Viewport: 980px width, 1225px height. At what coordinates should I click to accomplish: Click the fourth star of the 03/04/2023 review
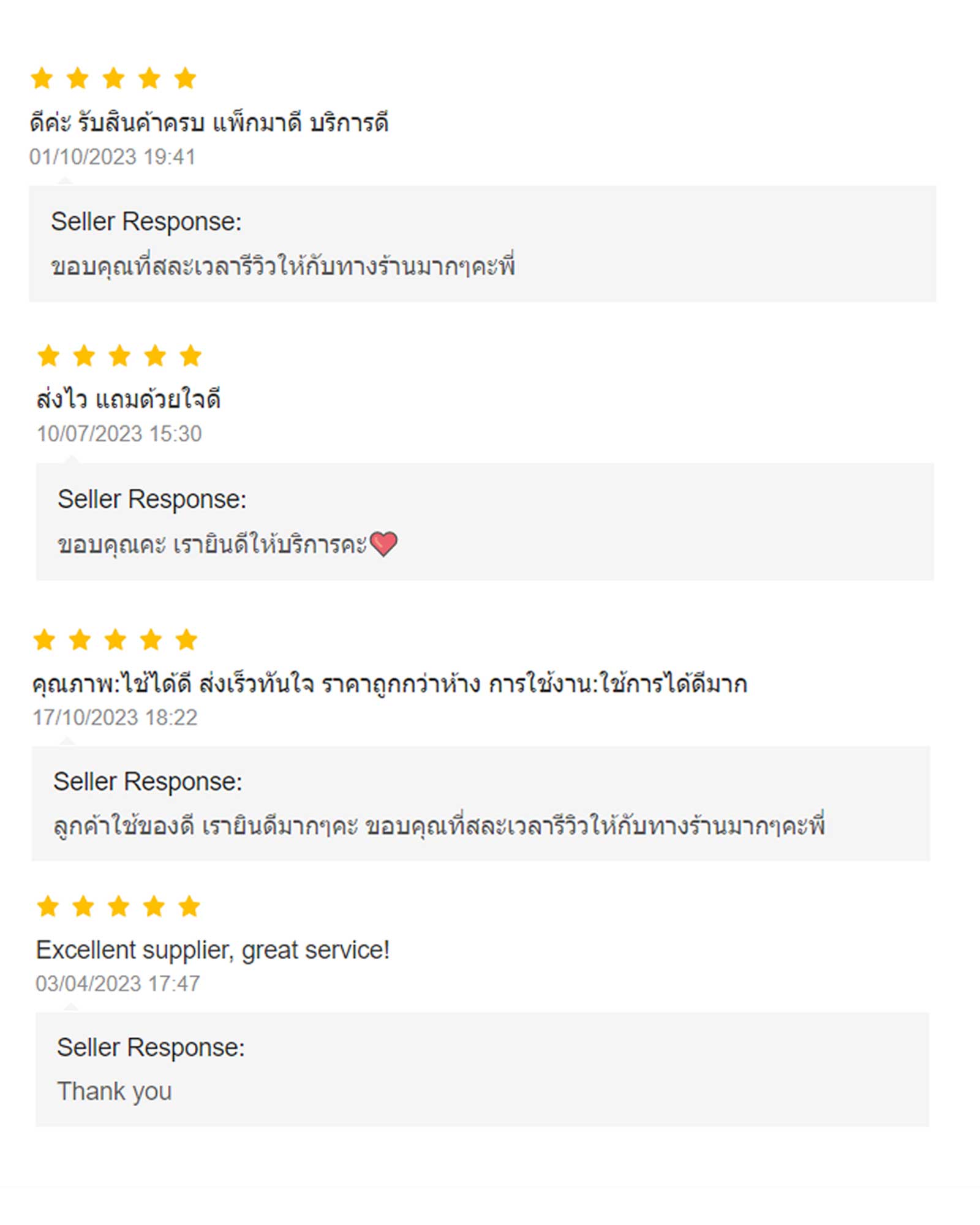coord(154,906)
